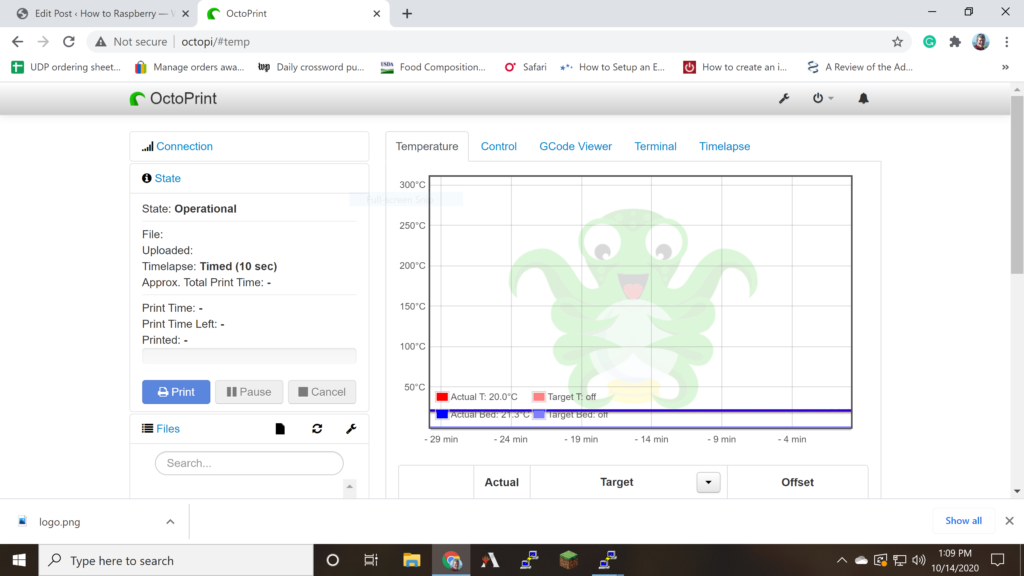The height and width of the screenshot is (576, 1024).
Task: Click the Windows taskbar search box
Action: coord(176,560)
